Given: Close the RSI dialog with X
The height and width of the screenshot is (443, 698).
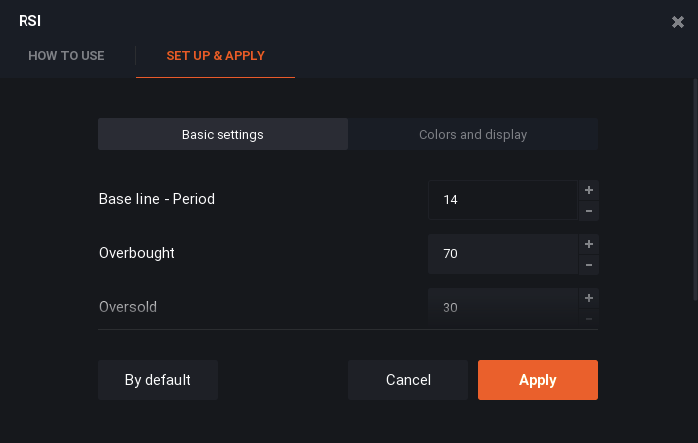Looking at the screenshot, I should point(678,22).
